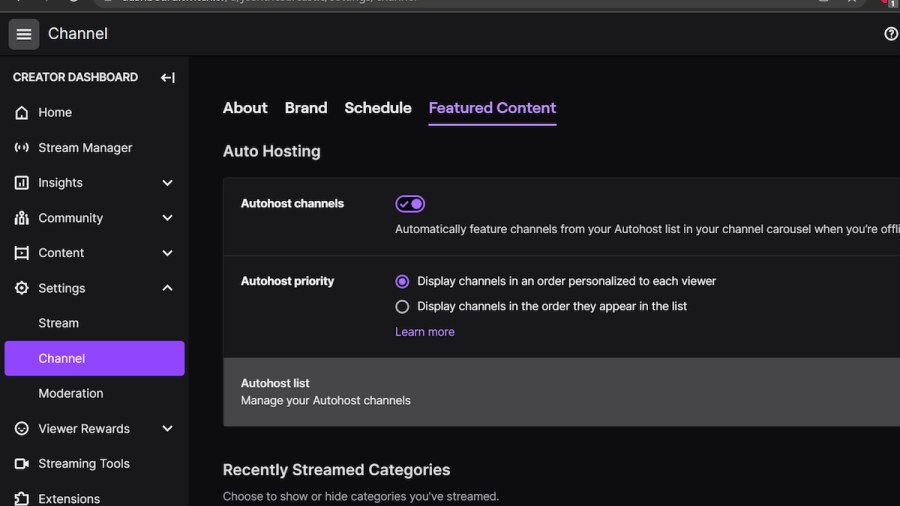Follow the Learn more link
Viewport: 900px width, 506px height.
point(425,332)
